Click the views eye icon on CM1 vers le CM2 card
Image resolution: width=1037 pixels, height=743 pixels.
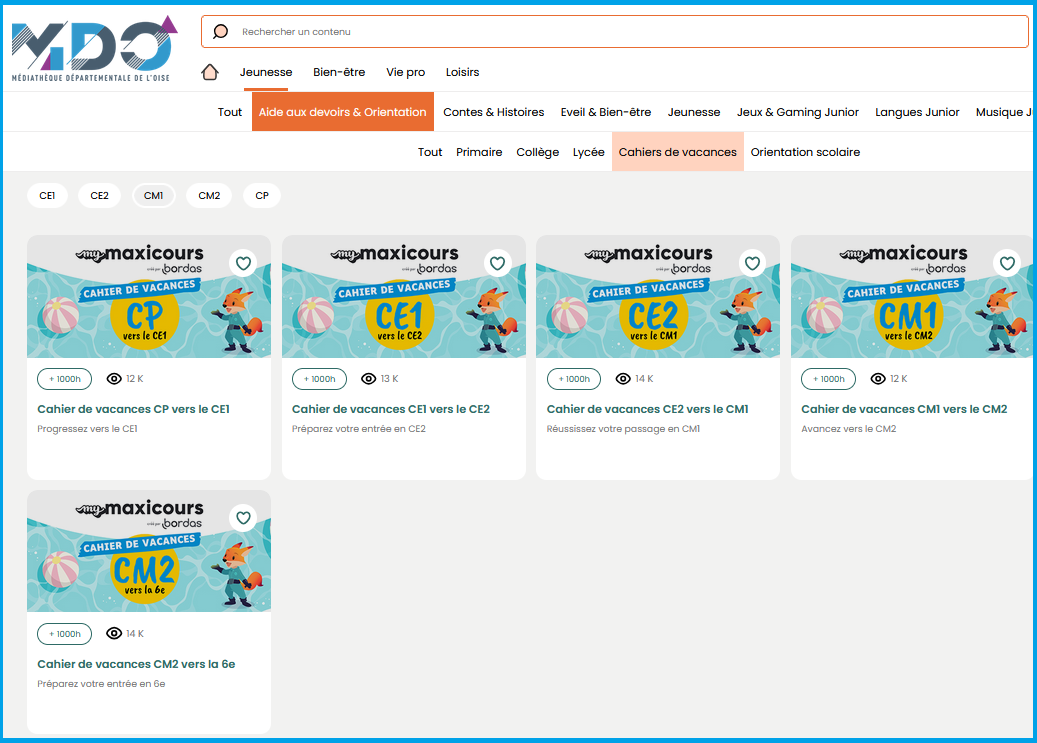[878, 379]
